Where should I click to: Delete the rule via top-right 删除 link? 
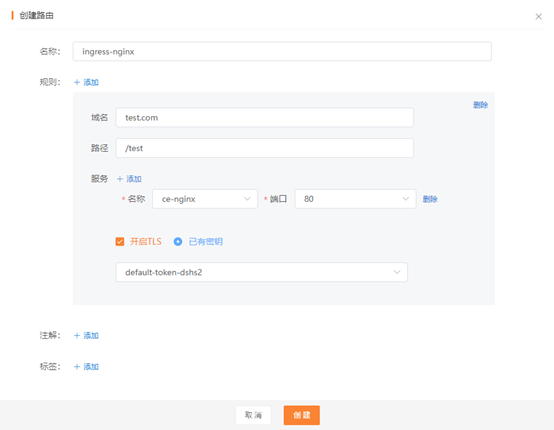(x=481, y=105)
